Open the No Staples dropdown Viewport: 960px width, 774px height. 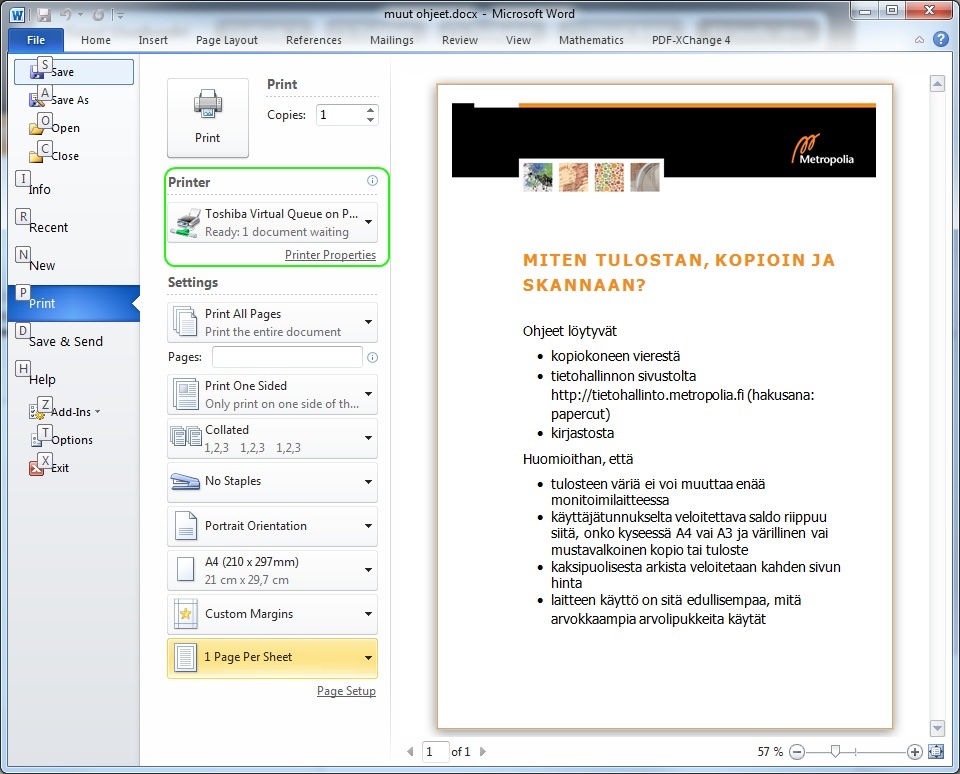click(272, 482)
